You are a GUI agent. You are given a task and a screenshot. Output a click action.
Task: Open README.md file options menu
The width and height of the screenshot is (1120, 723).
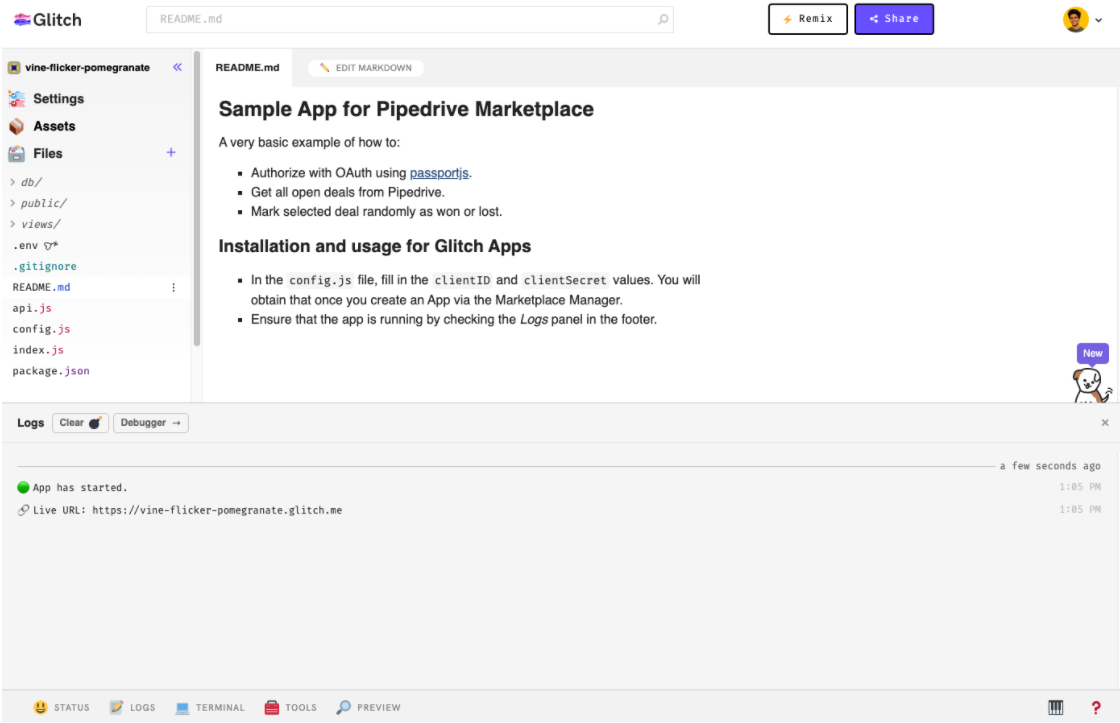tap(174, 287)
